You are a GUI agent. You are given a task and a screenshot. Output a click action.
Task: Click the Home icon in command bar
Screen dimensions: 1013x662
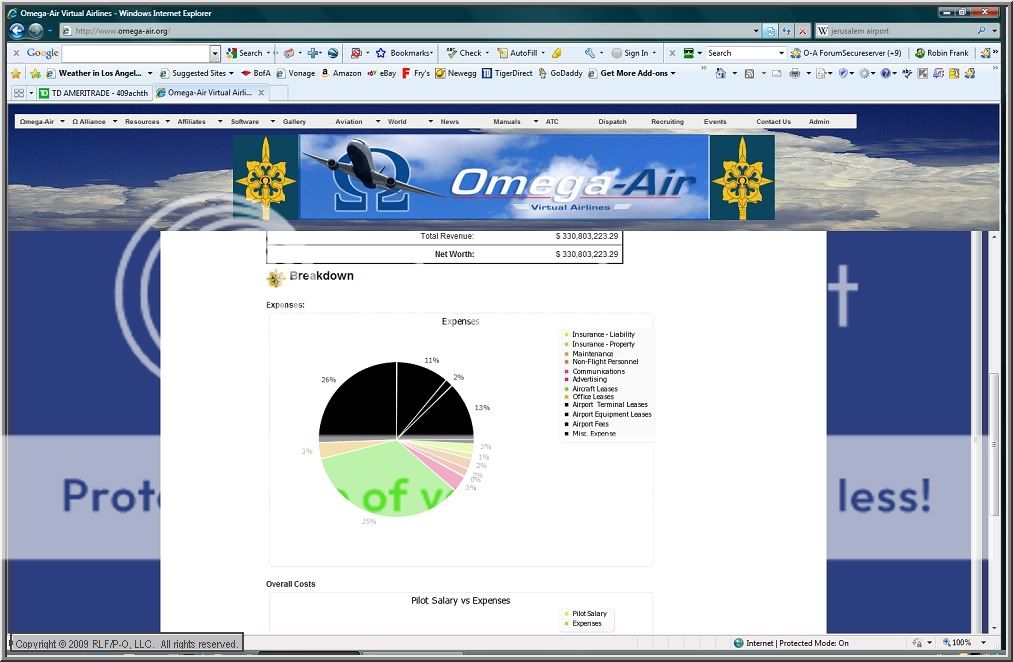720,73
